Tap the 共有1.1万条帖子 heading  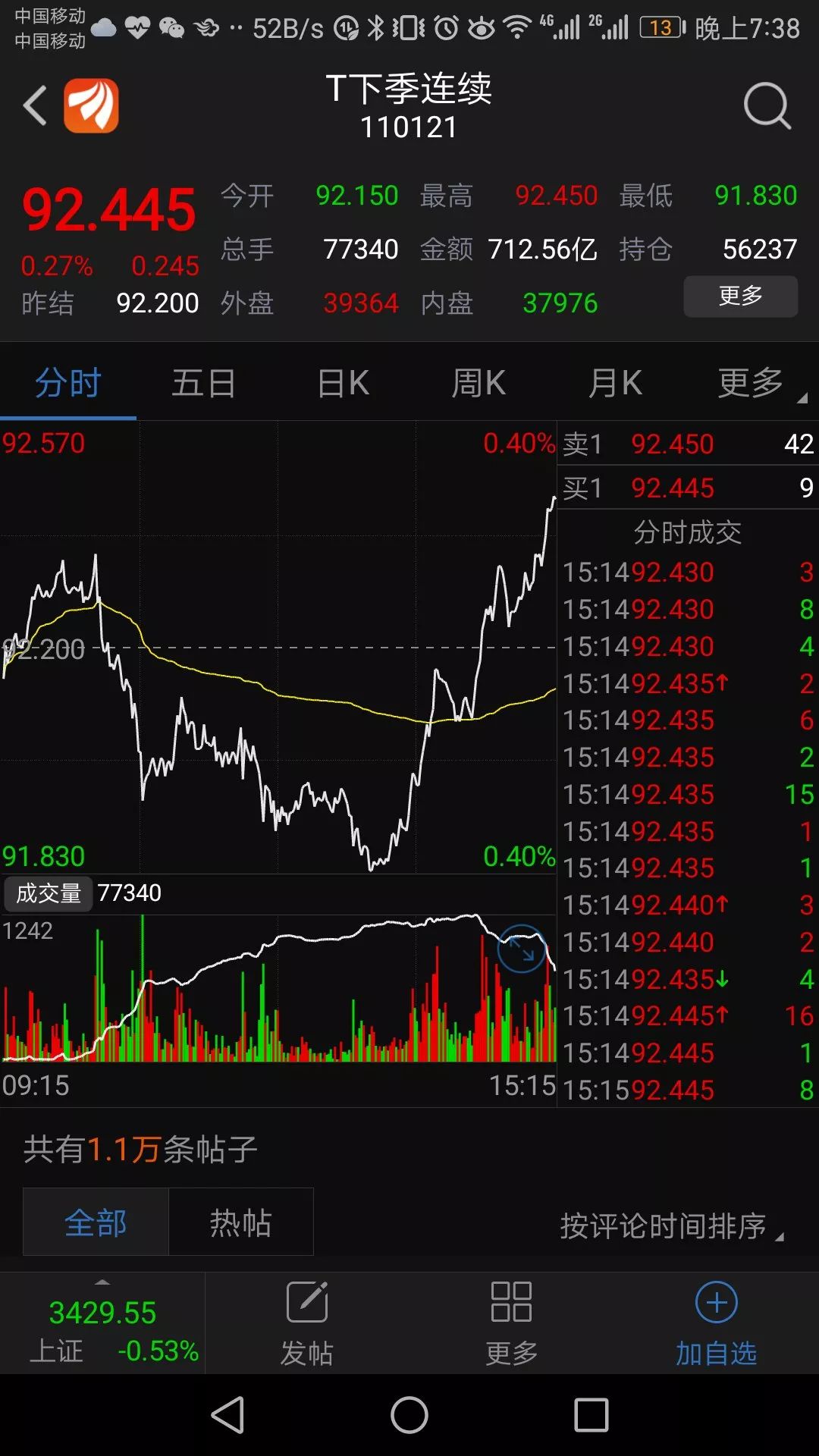pyautogui.click(x=141, y=1150)
